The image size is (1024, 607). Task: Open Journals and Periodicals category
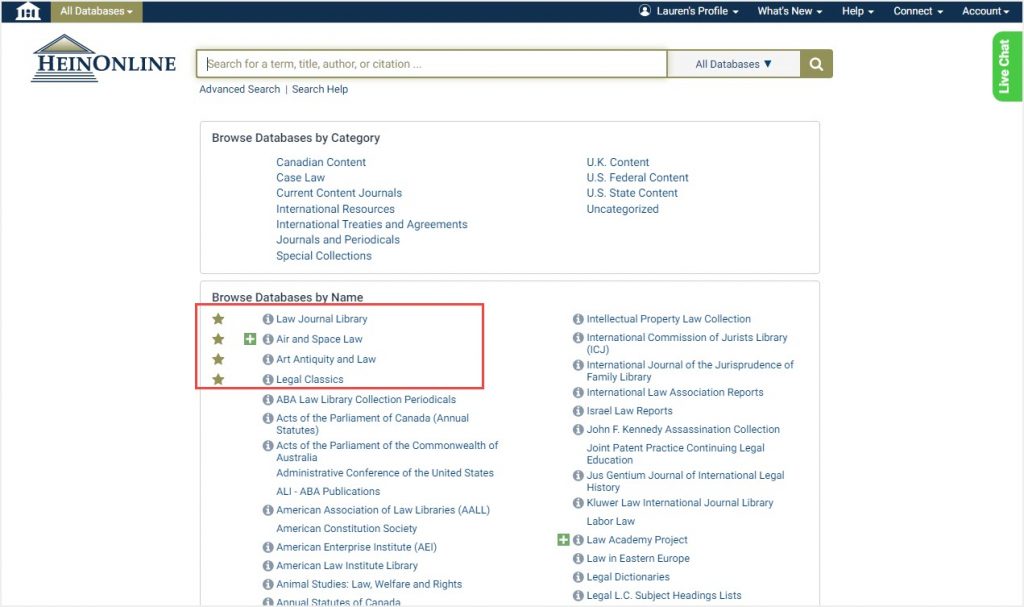(x=338, y=240)
